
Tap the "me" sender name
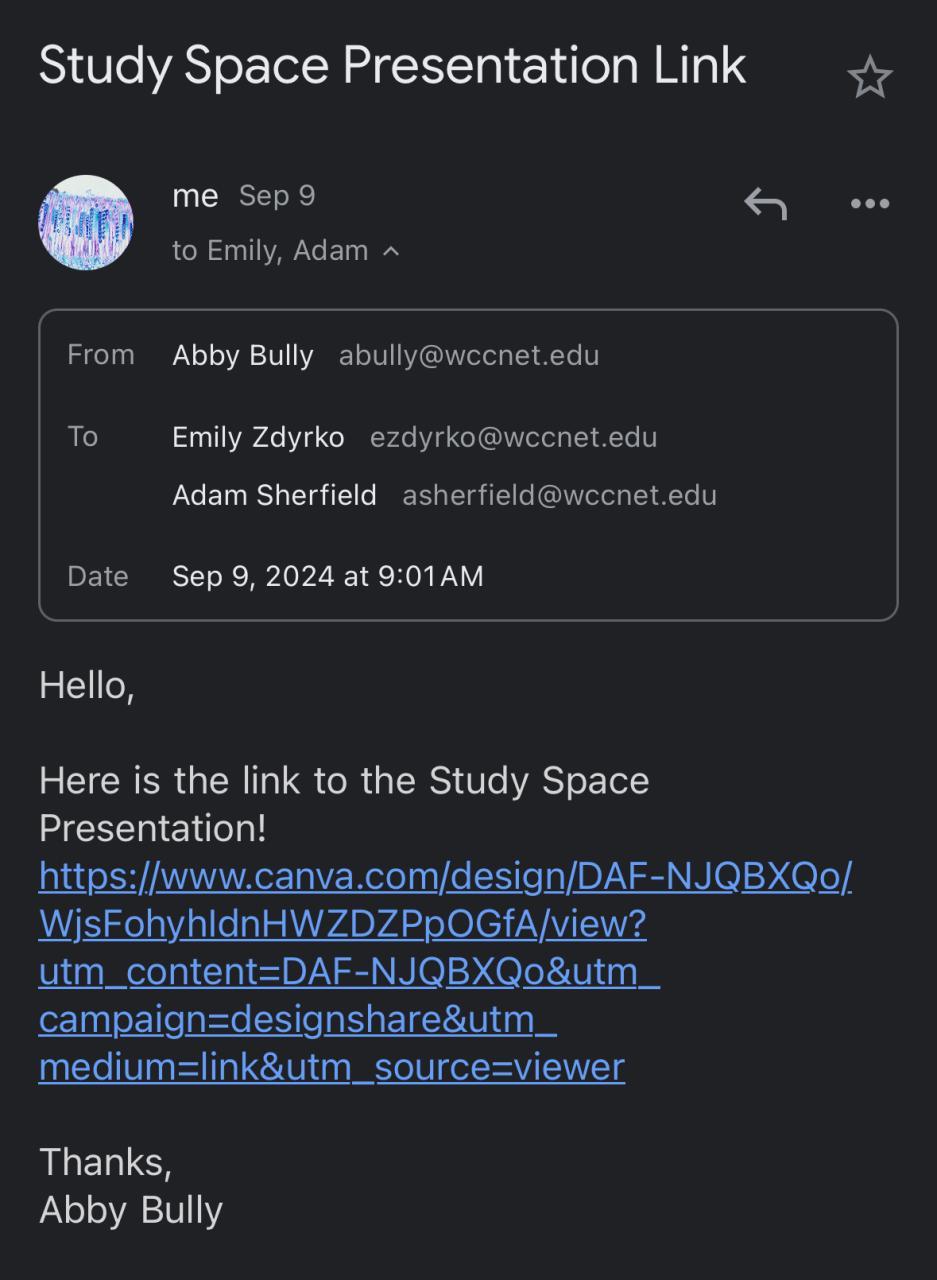click(x=195, y=196)
